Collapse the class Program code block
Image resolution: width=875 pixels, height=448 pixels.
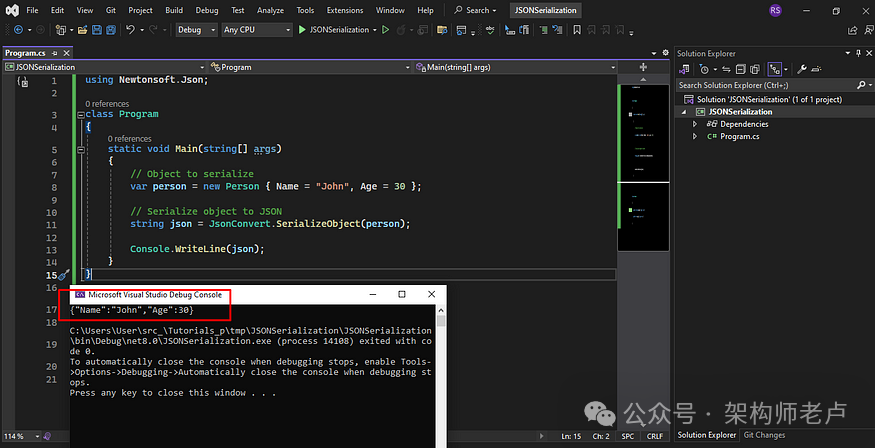click(81, 114)
